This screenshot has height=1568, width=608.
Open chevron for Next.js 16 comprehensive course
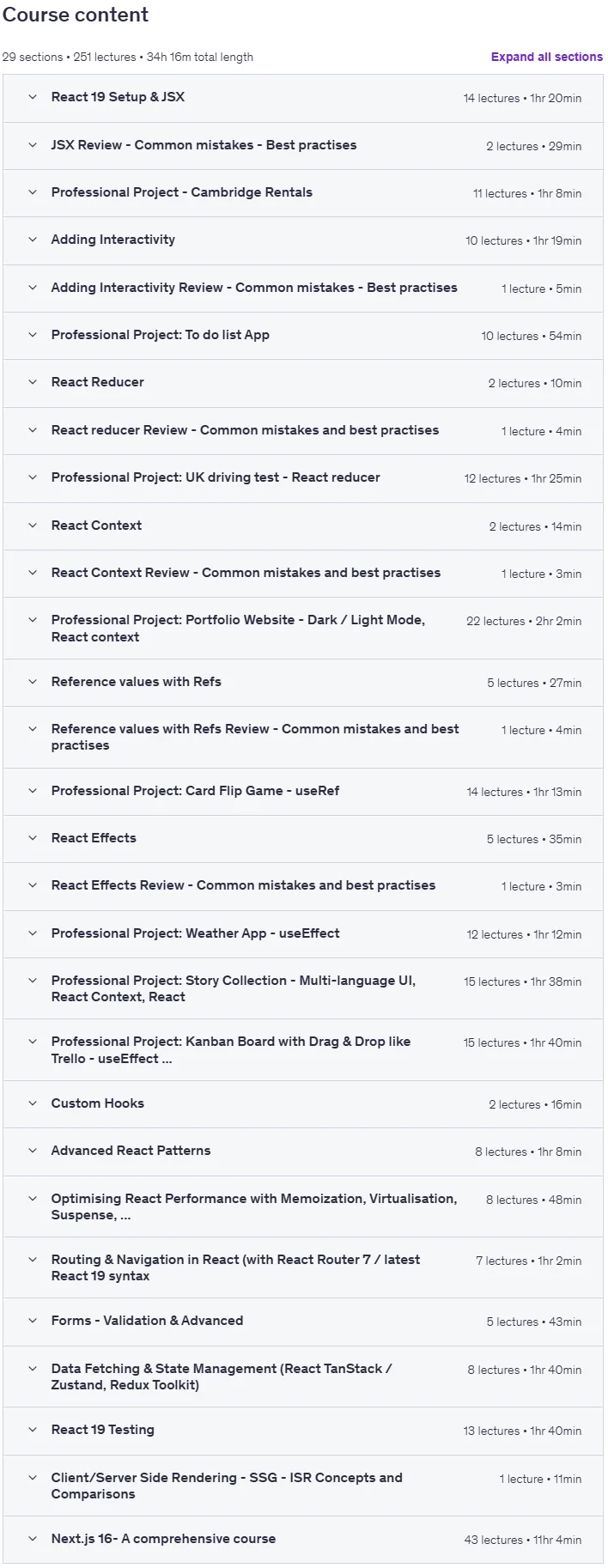[x=33, y=1539]
